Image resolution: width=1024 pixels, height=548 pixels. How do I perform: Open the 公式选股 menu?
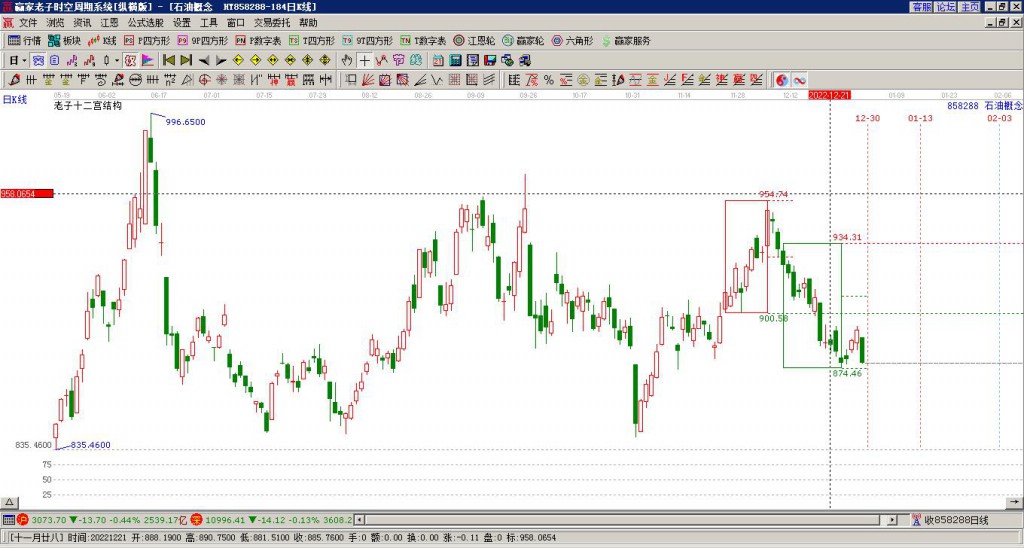(146, 23)
